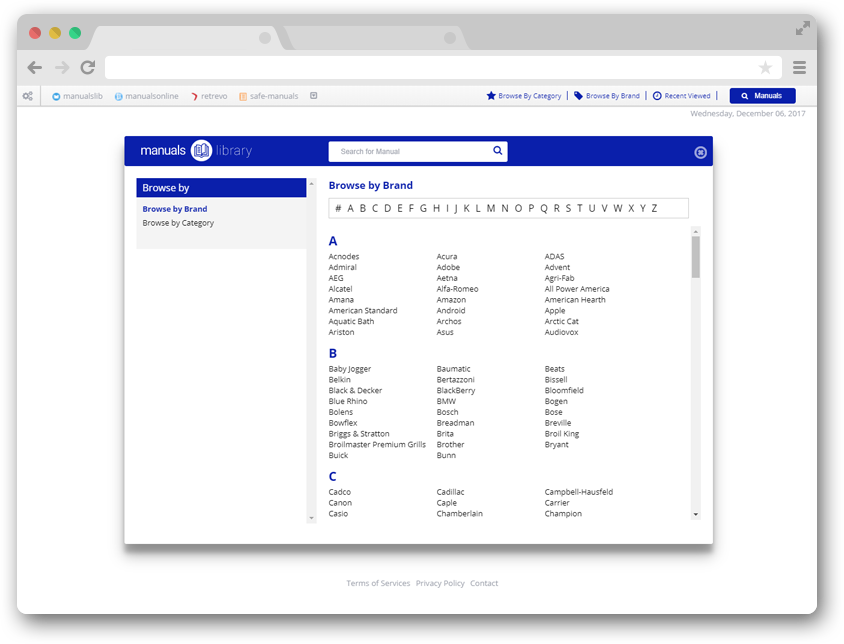Click the brand list scrollbar thumb

coord(695,257)
